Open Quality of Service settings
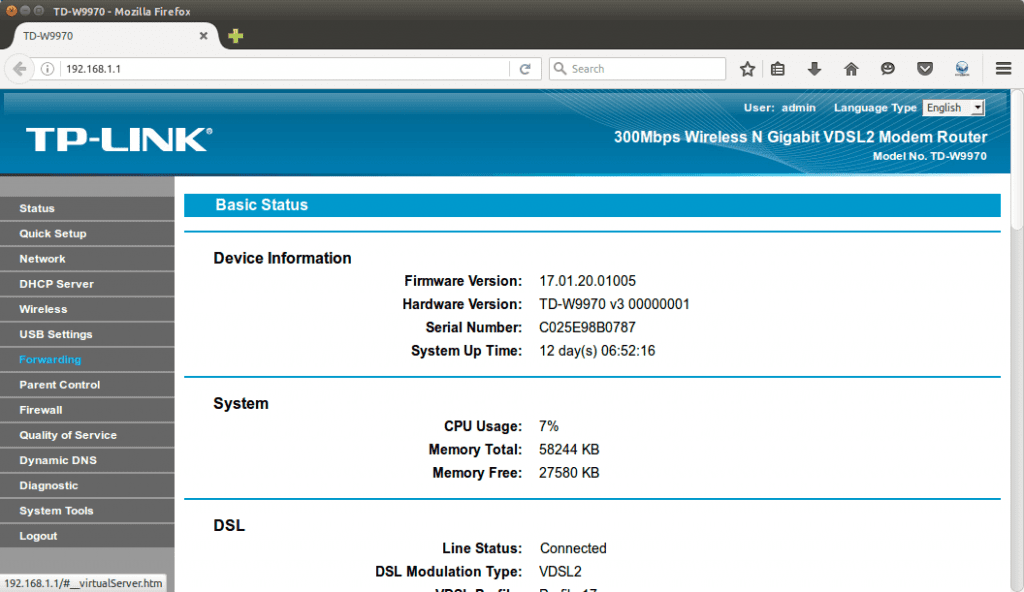Image resolution: width=1024 pixels, height=592 pixels. pyautogui.click(x=87, y=435)
